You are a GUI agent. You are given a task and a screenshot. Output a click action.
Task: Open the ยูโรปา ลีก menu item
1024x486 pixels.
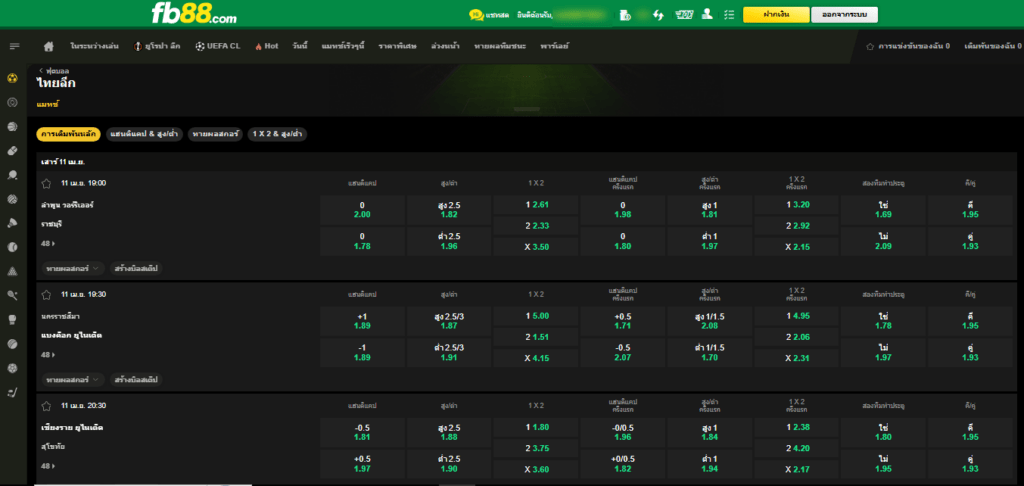coord(157,46)
